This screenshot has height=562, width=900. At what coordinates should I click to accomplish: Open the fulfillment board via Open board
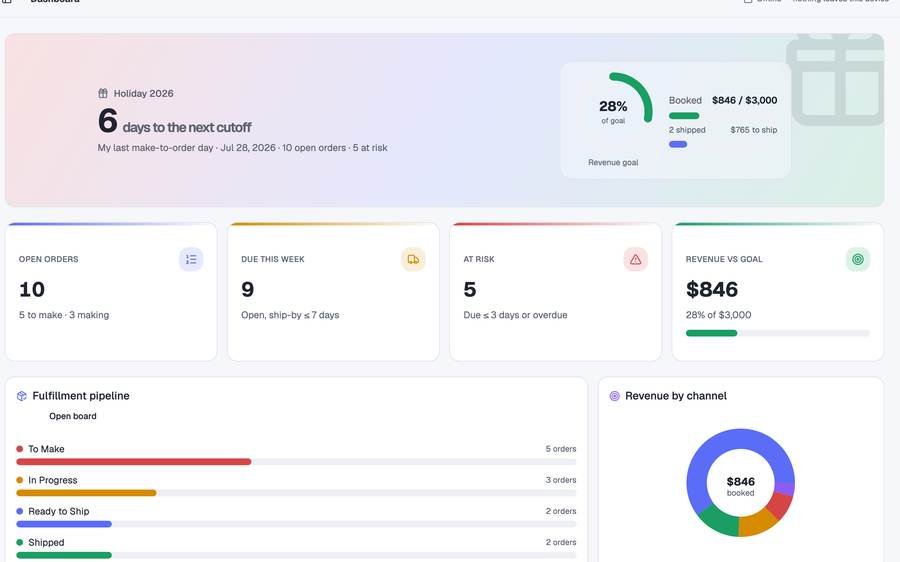tap(72, 416)
